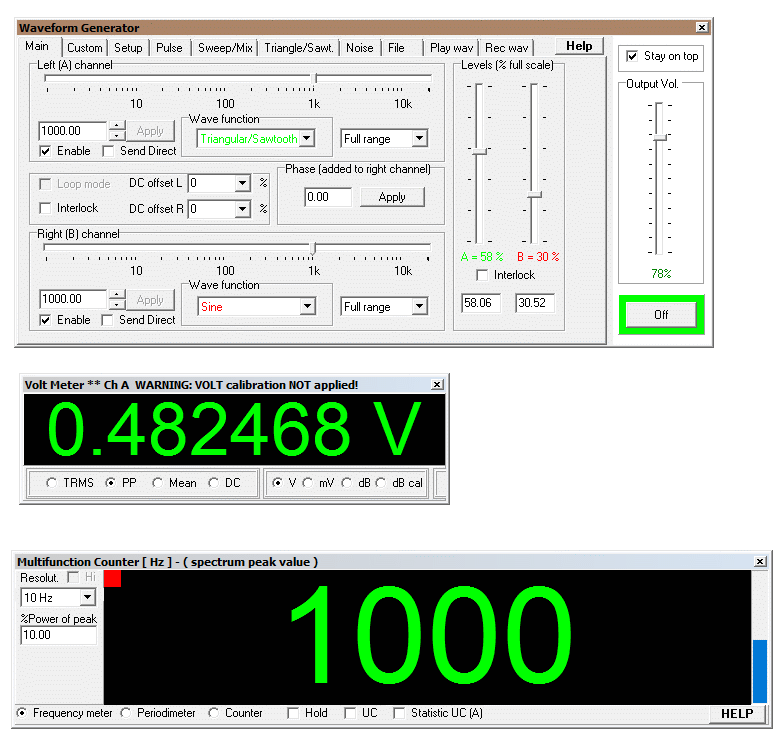Select dB units in Volt Meter
The width and height of the screenshot is (783, 741).
click(347, 483)
